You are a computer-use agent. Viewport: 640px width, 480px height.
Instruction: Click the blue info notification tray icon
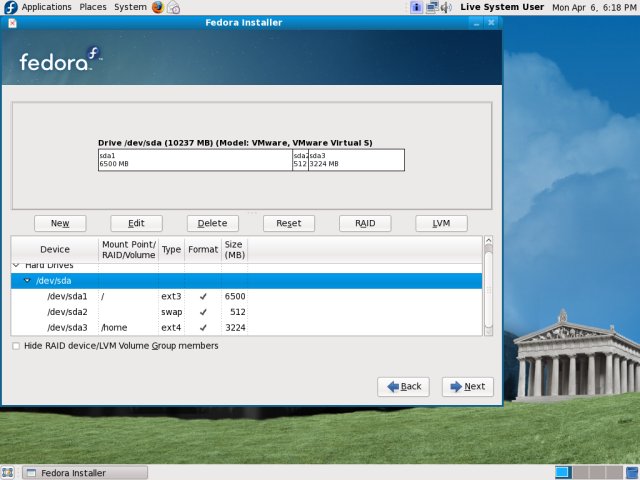(416, 7)
